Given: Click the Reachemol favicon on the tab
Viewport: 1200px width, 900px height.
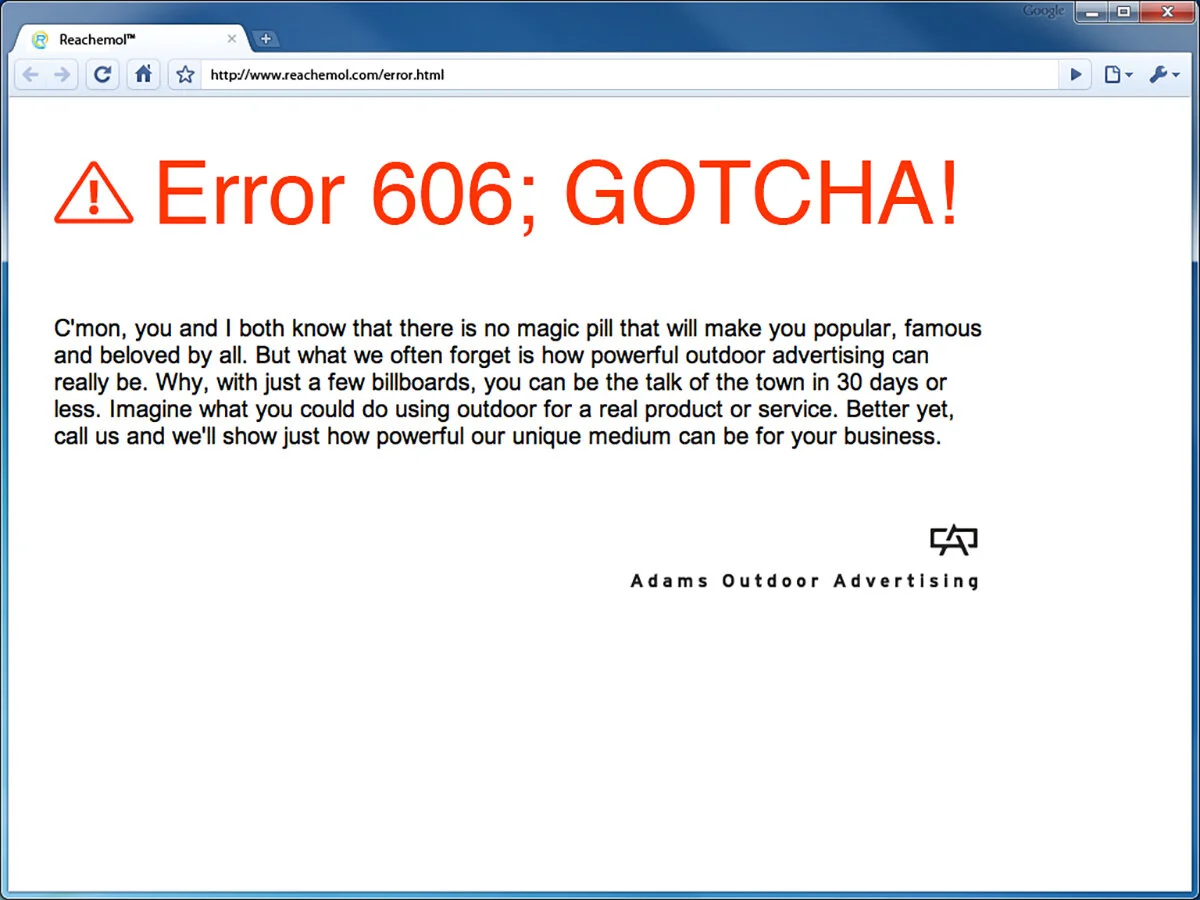Looking at the screenshot, I should pyautogui.click(x=40, y=39).
